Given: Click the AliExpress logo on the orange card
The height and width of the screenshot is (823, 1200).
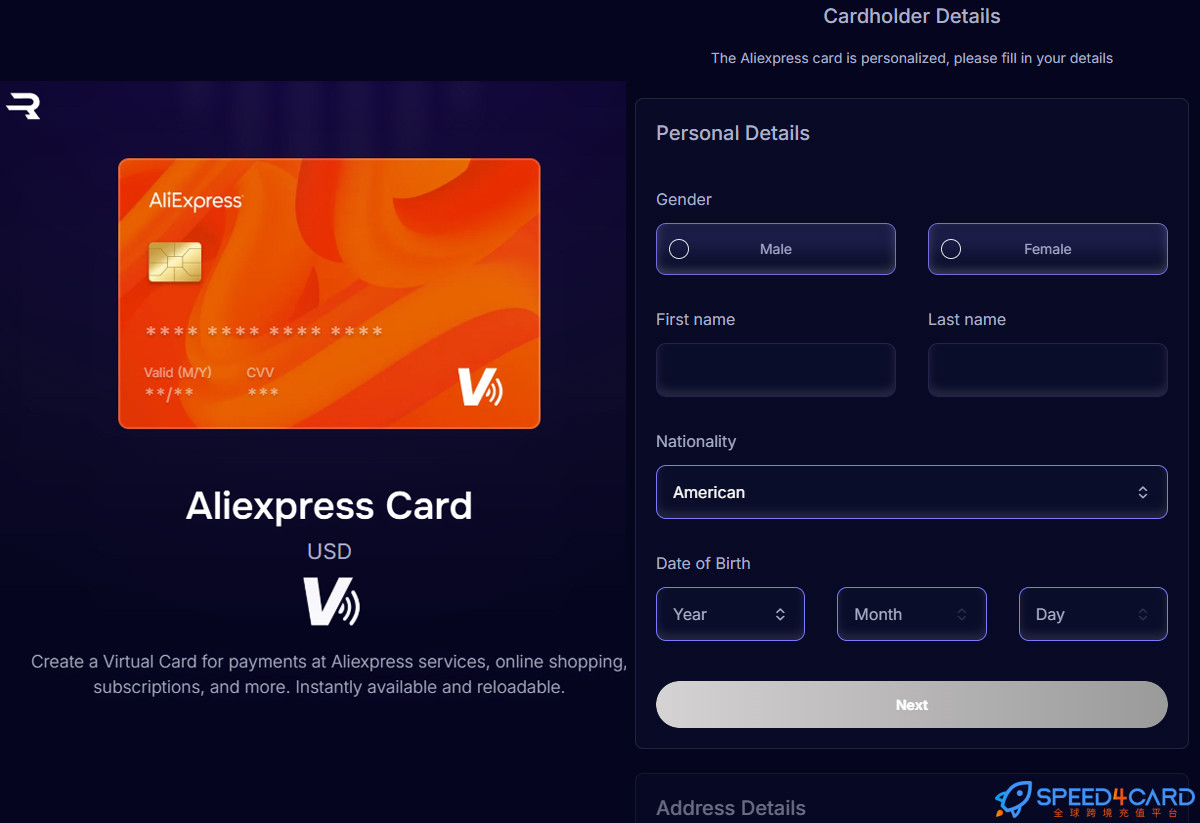Looking at the screenshot, I should (x=196, y=200).
